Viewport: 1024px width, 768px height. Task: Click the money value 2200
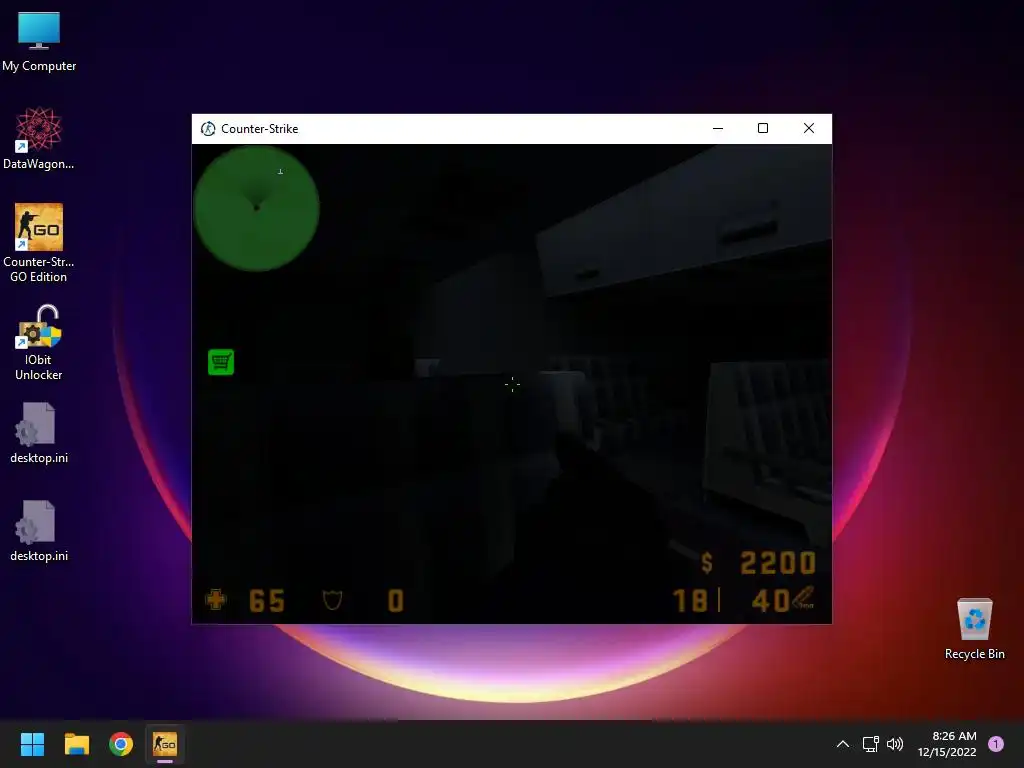778,563
